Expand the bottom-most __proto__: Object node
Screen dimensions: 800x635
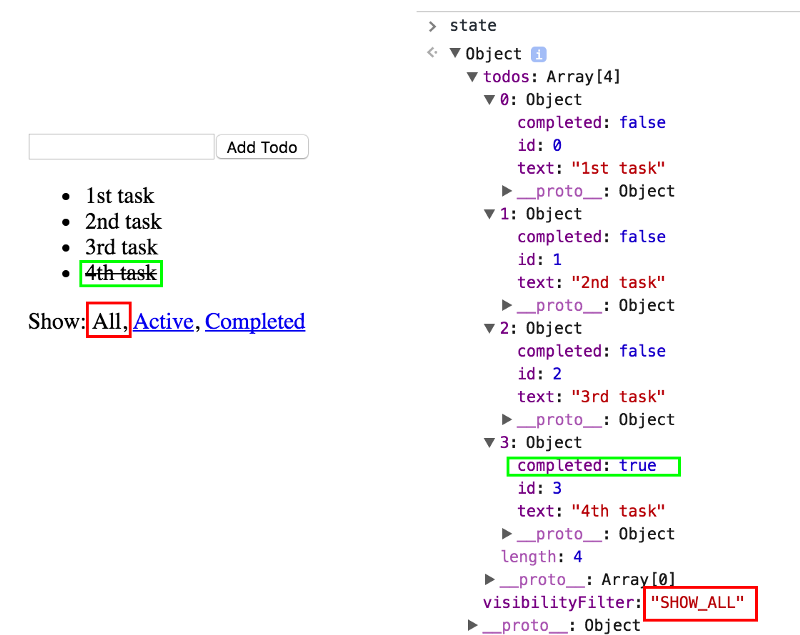pyautogui.click(x=473, y=625)
